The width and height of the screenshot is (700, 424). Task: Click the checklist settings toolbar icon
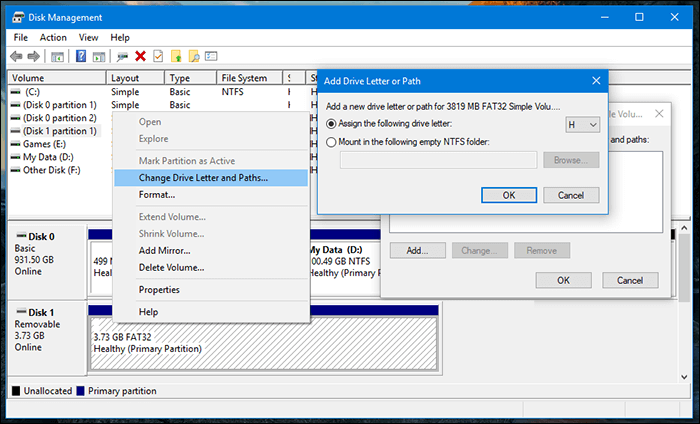(211, 56)
